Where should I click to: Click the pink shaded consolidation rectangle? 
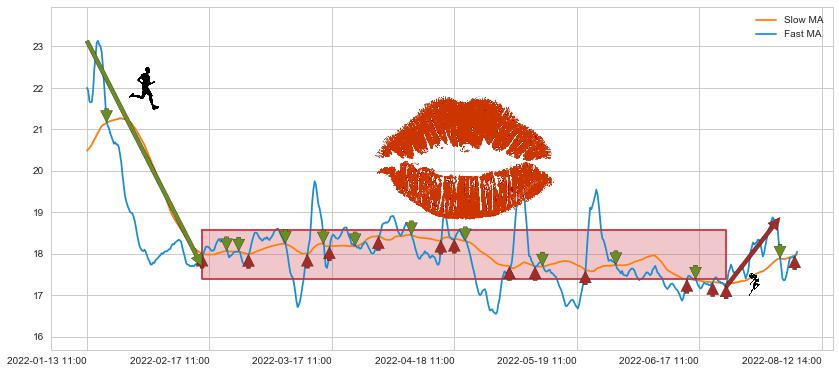pyautogui.click(x=464, y=254)
